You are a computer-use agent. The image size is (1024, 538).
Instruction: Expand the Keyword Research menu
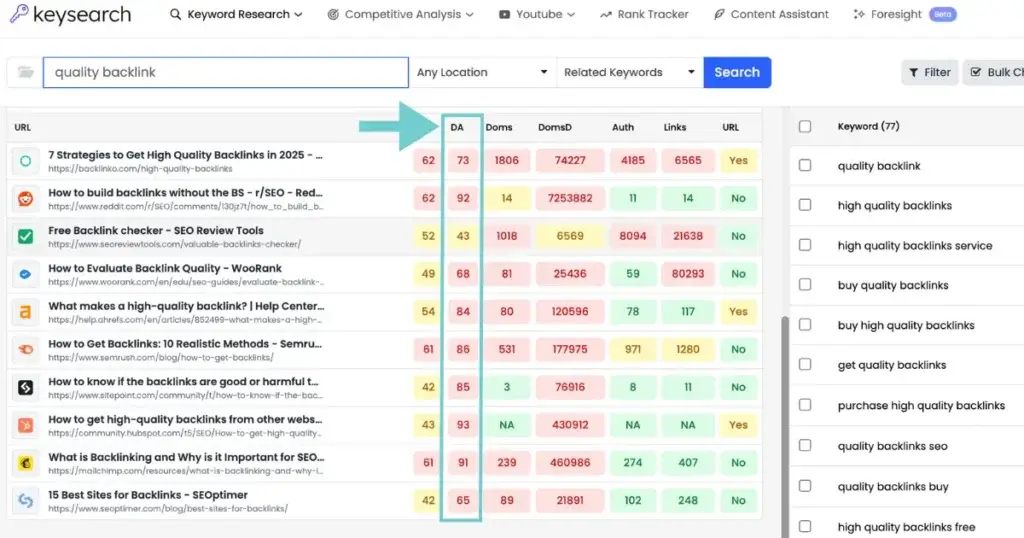pos(236,14)
